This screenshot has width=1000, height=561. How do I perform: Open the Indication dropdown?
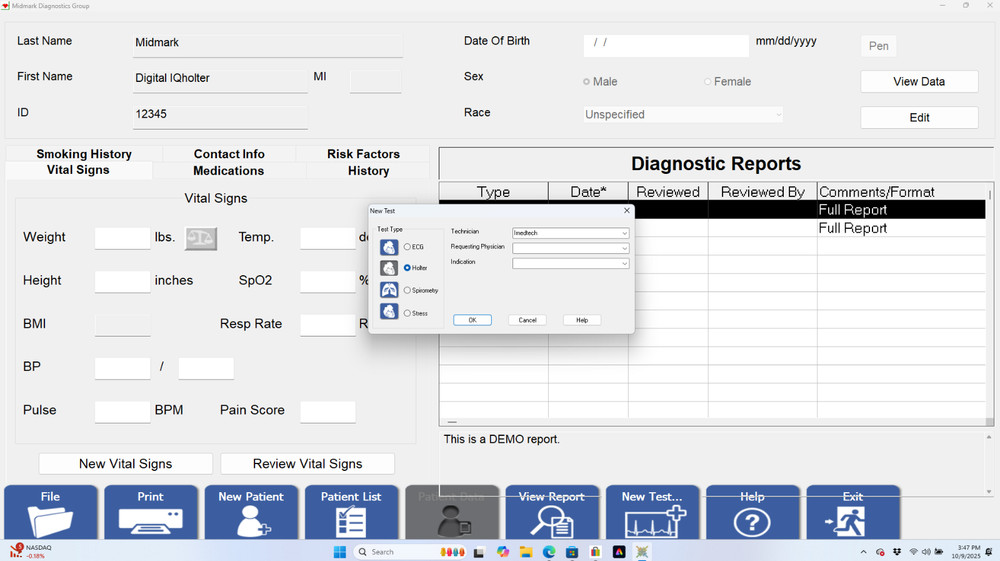(x=571, y=263)
